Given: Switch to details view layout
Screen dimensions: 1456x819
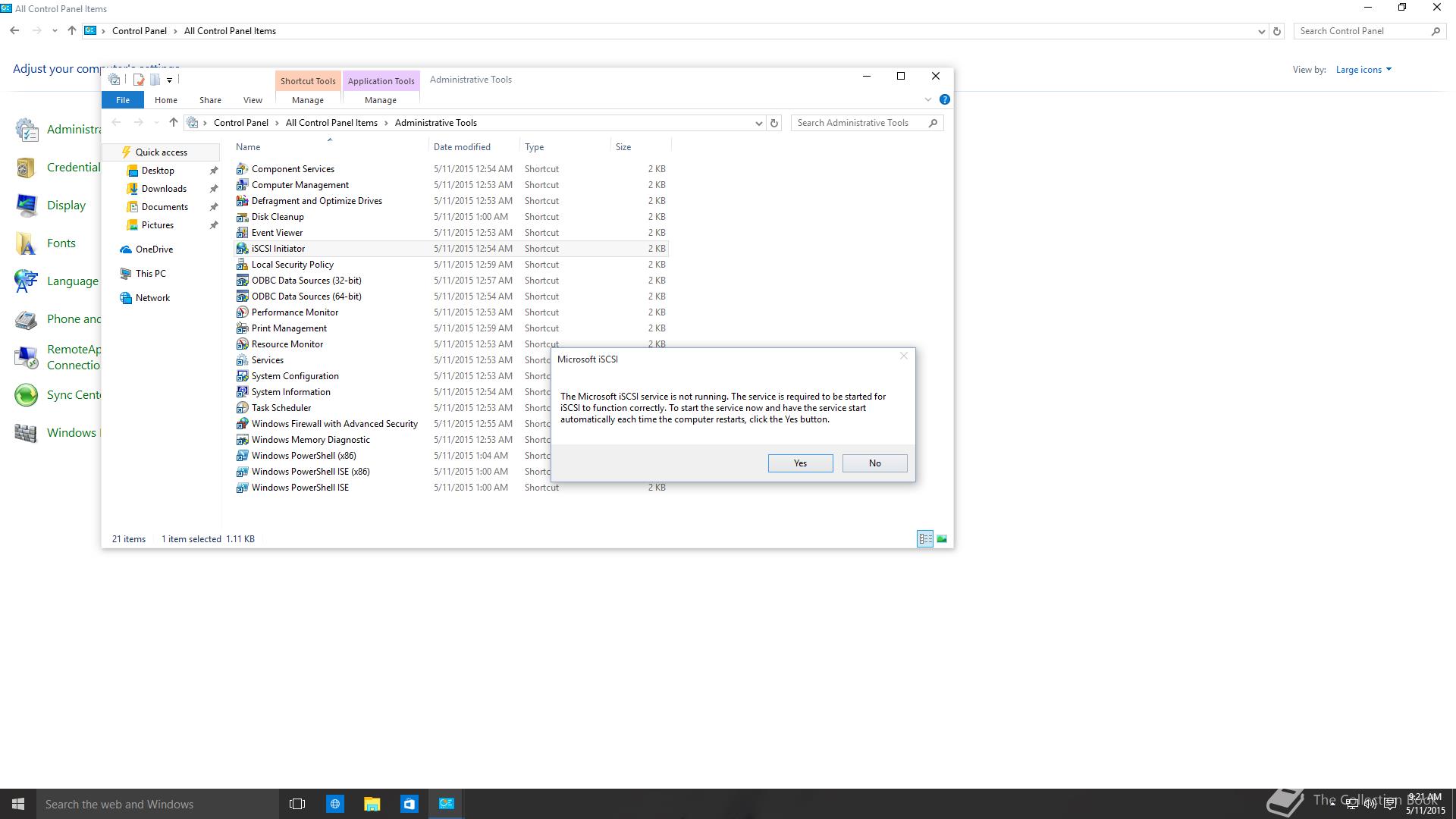Looking at the screenshot, I should coord(925,539).
